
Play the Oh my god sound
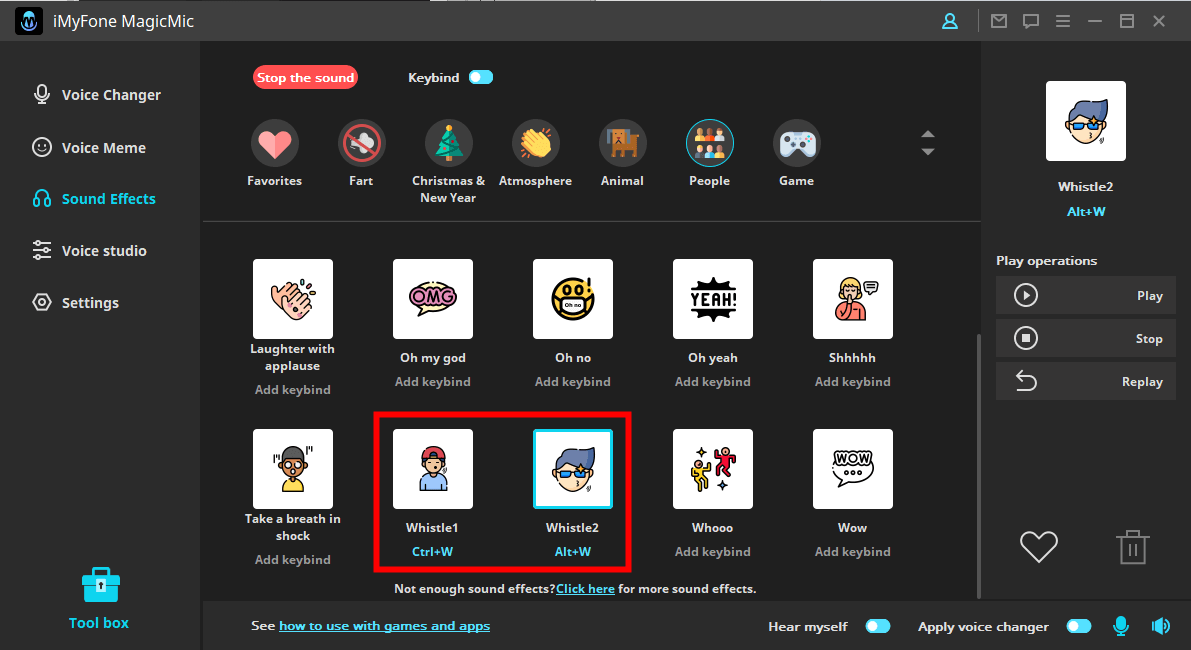click(433, 299)
